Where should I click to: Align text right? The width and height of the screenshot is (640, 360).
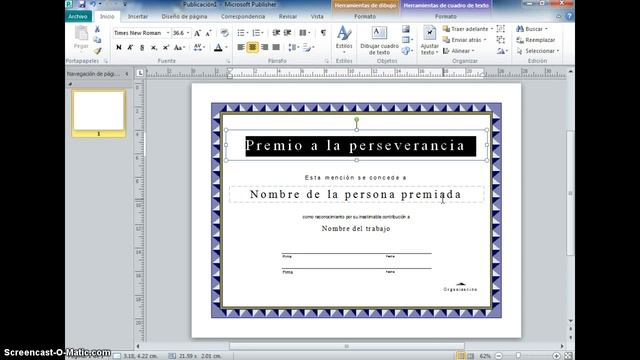264,47
